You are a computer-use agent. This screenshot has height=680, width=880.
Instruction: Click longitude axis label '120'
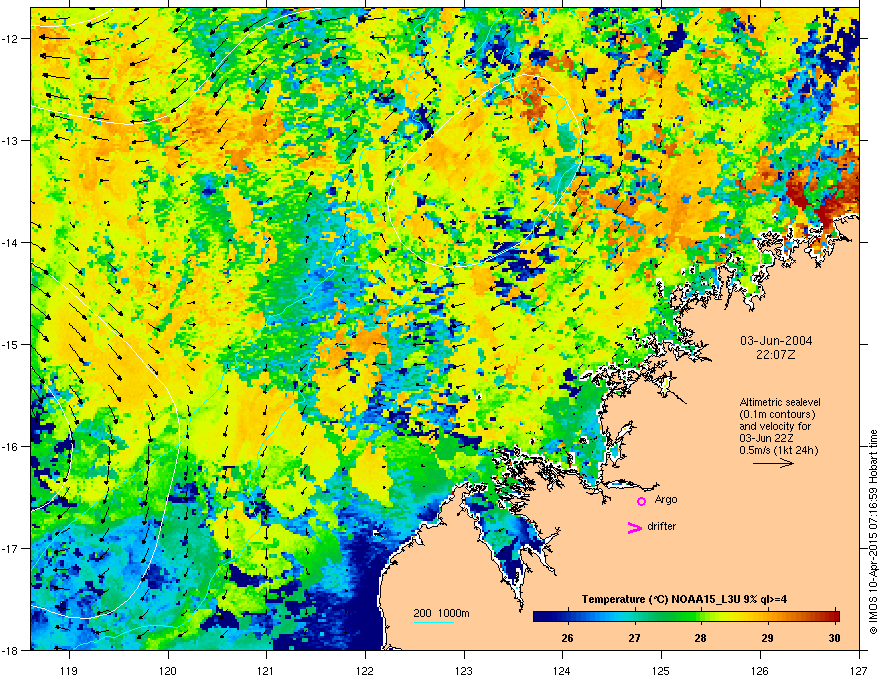pyautogui.click(x=168, y=670)
